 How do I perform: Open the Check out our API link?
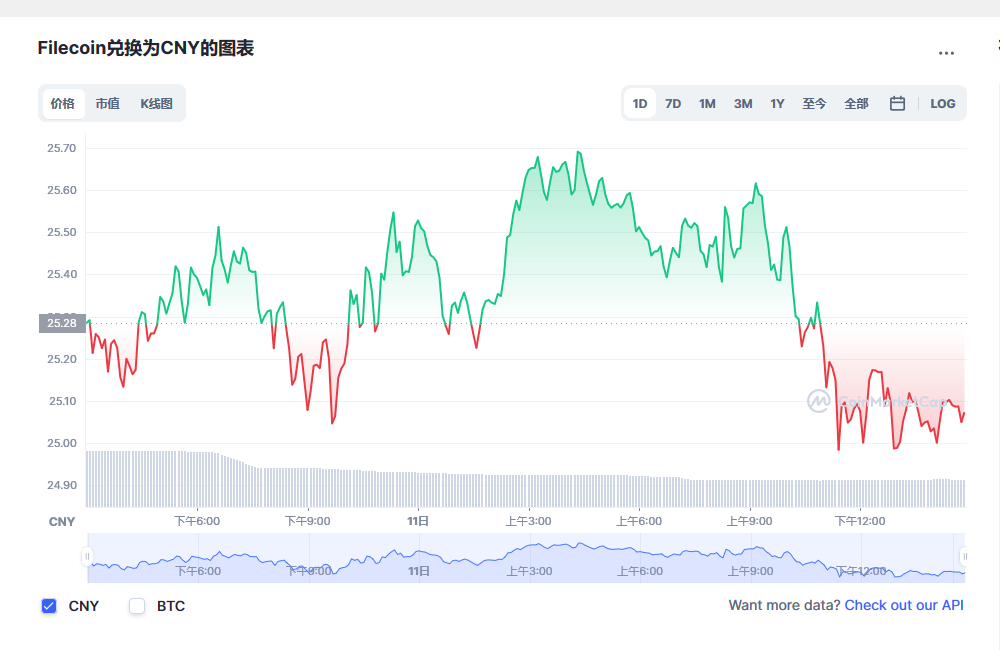point(904,605)
